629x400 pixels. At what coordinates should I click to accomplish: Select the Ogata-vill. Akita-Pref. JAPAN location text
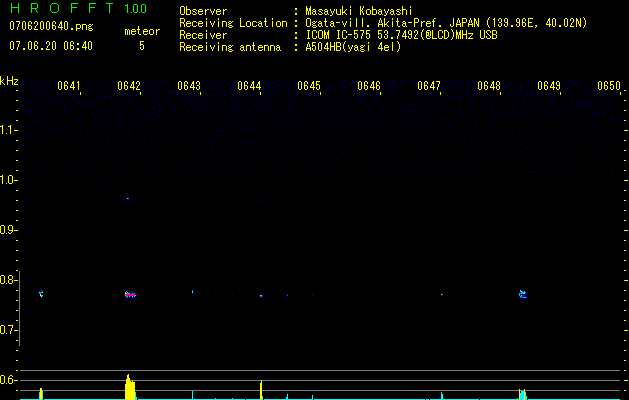(446, 23)
